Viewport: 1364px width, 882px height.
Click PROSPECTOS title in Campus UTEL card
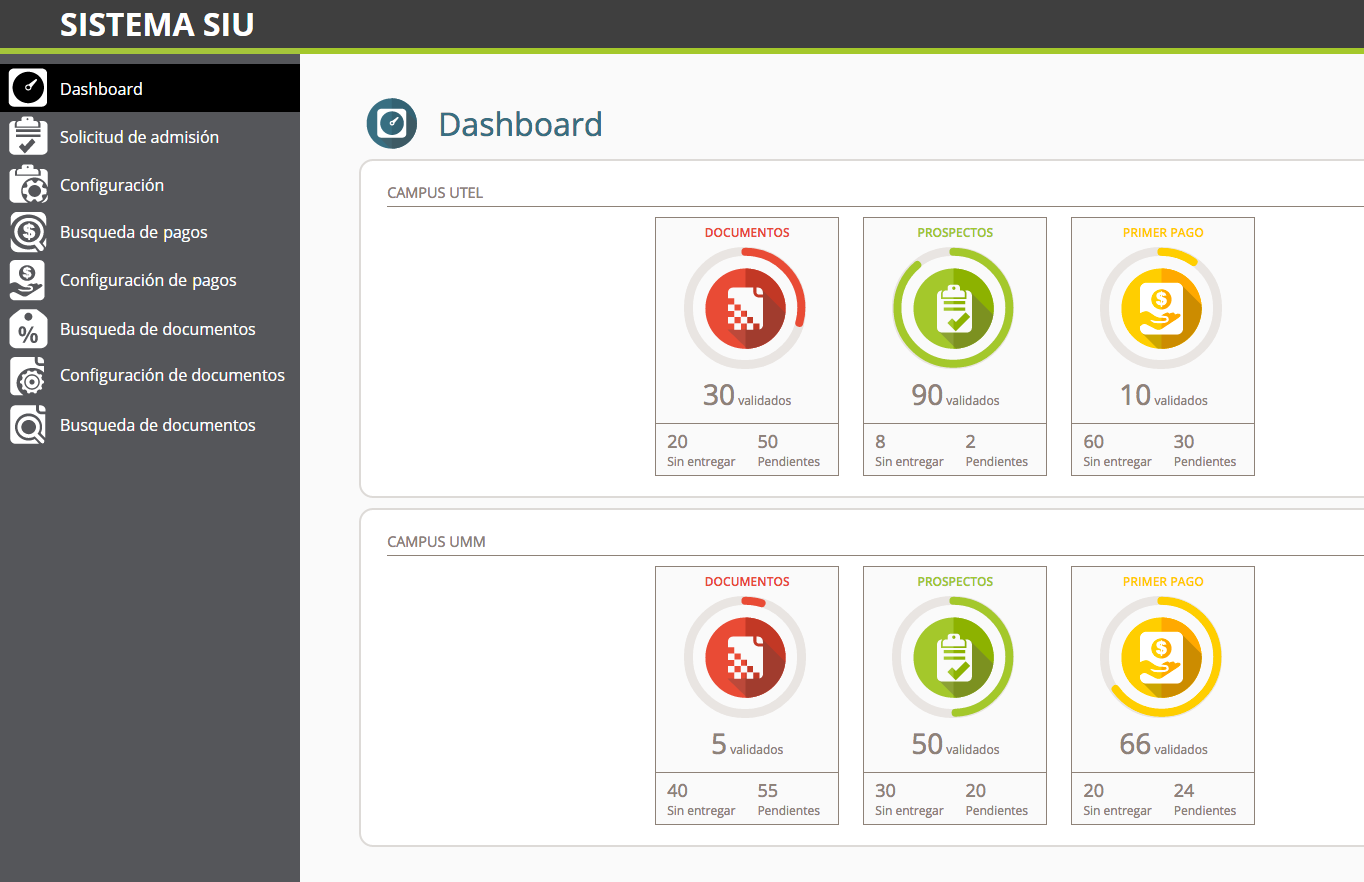pos(955,232)
